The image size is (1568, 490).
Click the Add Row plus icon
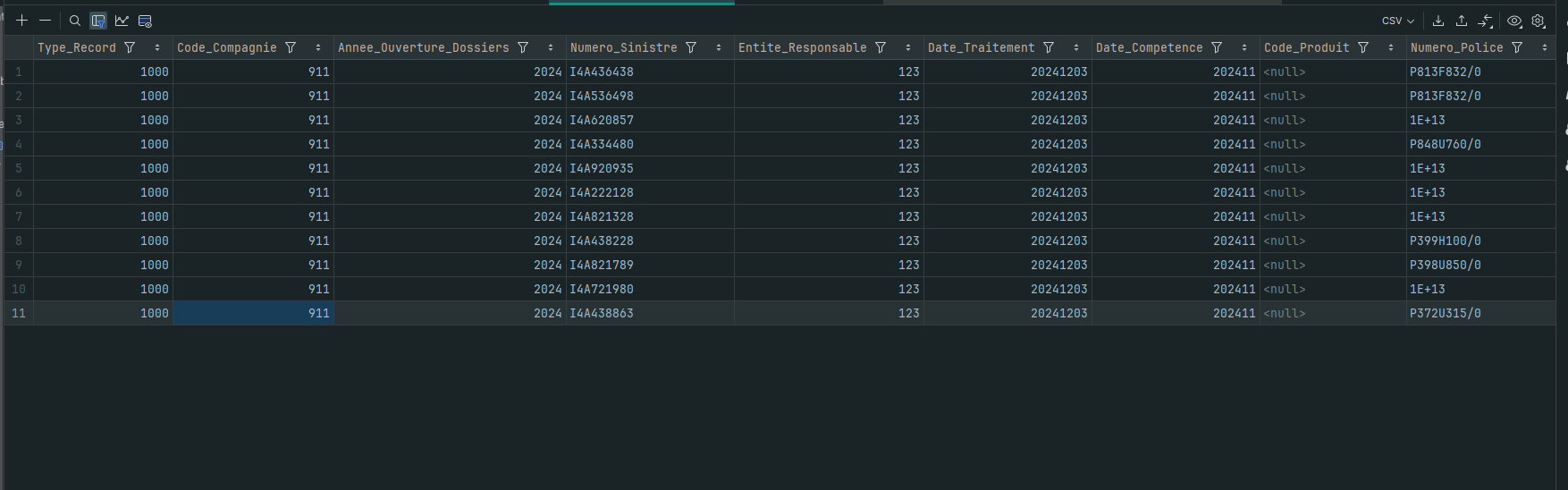coord(21,21)
